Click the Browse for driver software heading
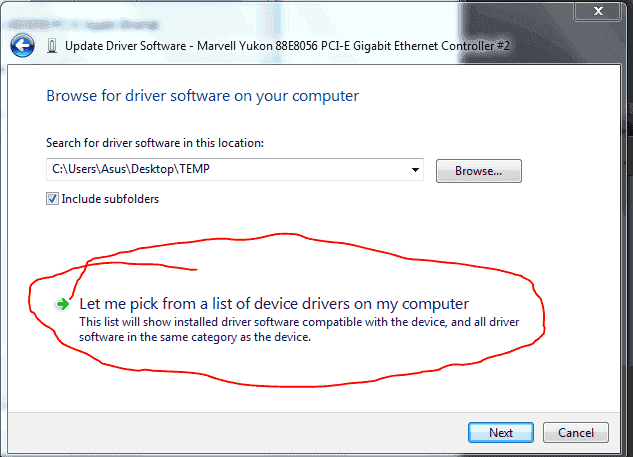633x457 pixels. [203, 96]
